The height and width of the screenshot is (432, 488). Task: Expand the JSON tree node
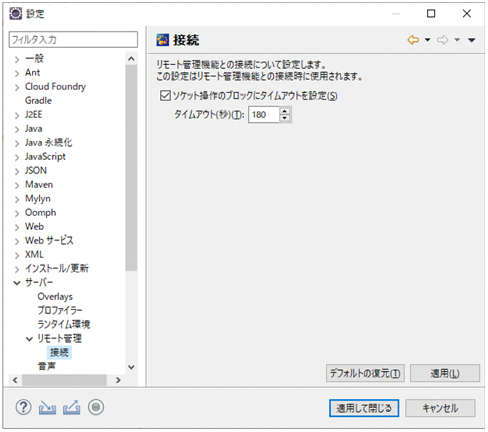click(x=17, y=171)
